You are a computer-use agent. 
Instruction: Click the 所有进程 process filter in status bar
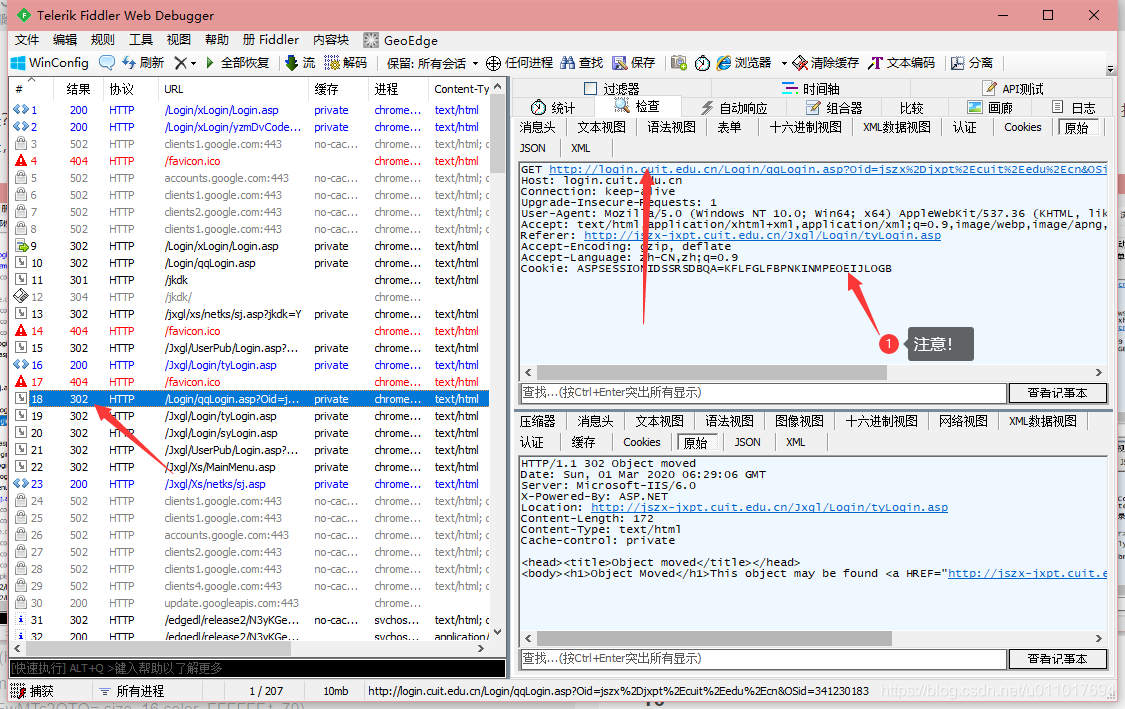tap(132, 691)
